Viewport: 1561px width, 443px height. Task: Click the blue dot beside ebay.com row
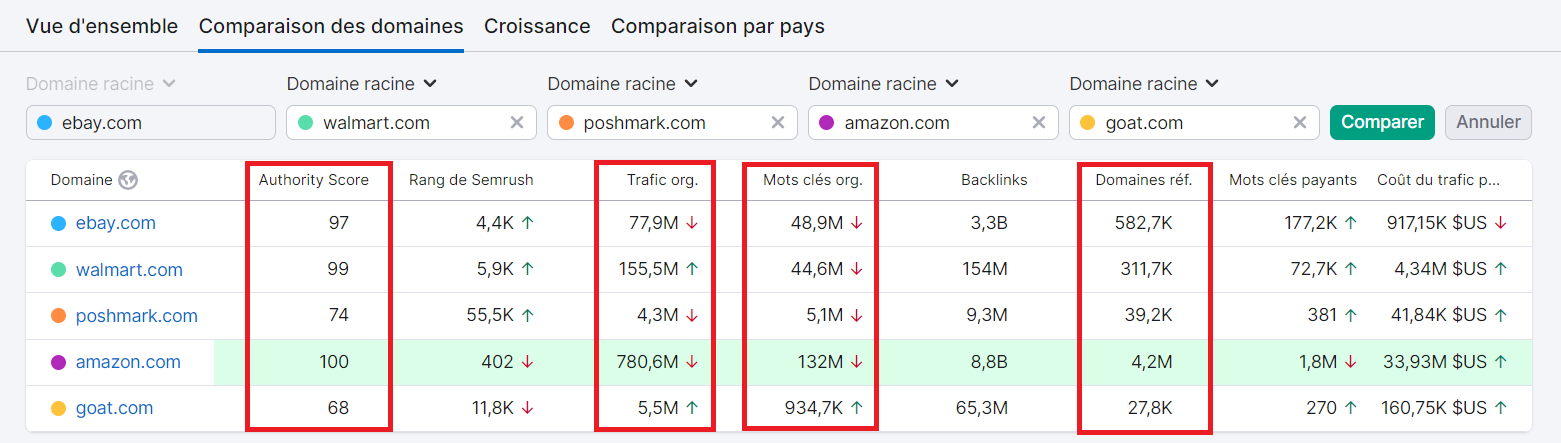pyautogui.click(x=58, y=223)
